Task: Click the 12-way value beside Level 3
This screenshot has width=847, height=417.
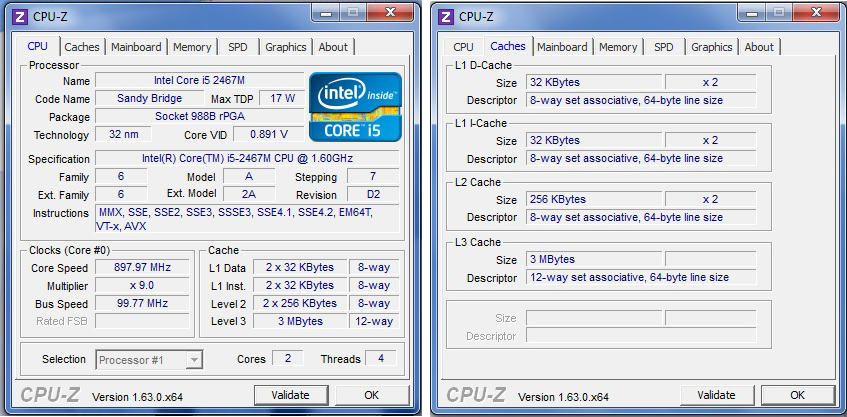Action: (x=374, y=321)
